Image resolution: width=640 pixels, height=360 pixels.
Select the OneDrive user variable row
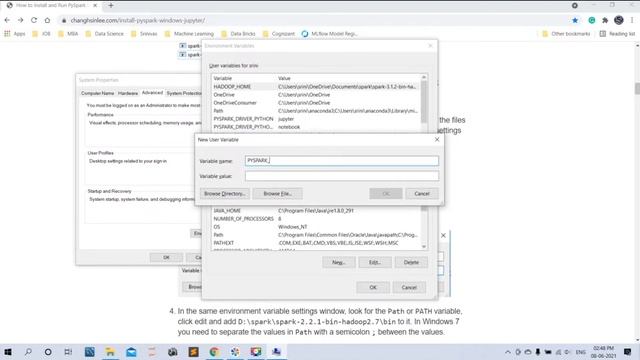click(316, 95)
